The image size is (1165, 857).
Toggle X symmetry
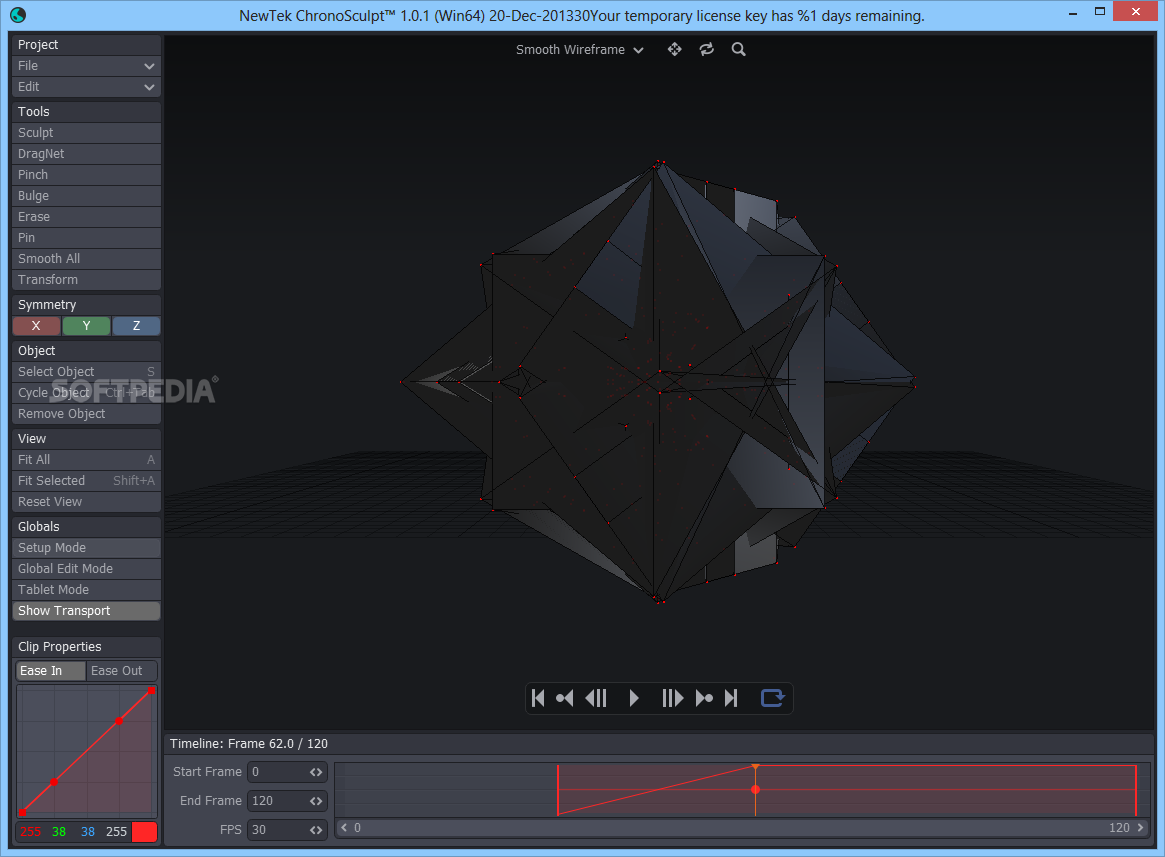(x=36, y=326)
